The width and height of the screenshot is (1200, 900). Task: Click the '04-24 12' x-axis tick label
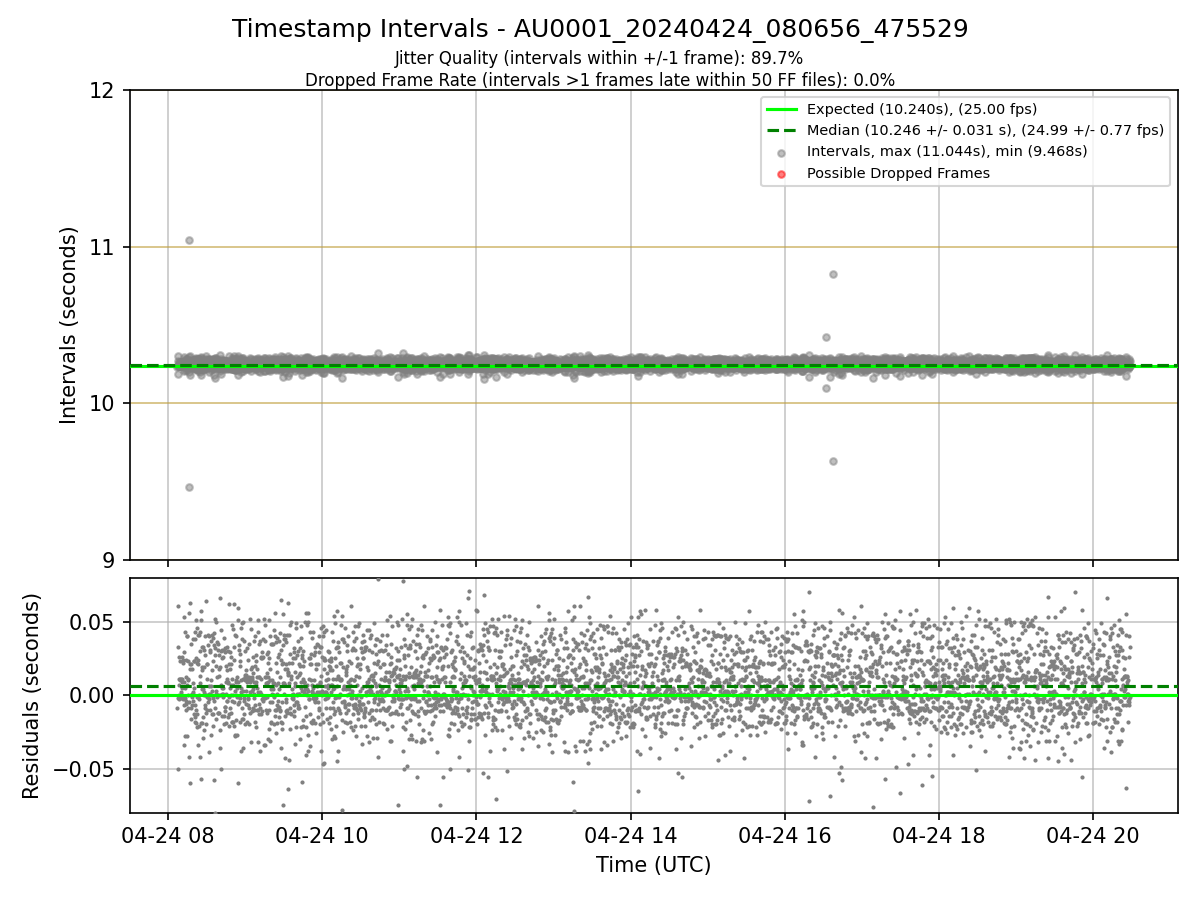[476, 835]
